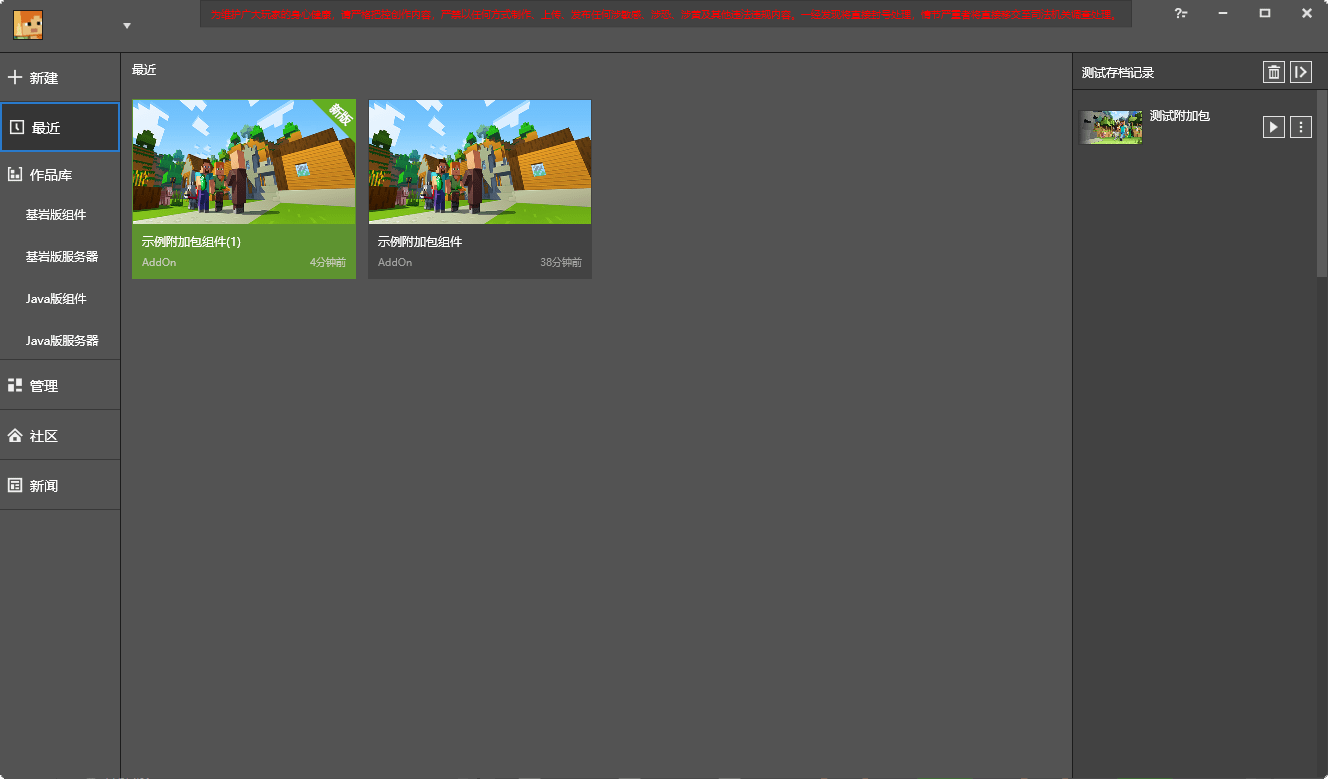Select Java版组件 category
The height and width of the screenshot is (779, 1328).
coord(56,299)
